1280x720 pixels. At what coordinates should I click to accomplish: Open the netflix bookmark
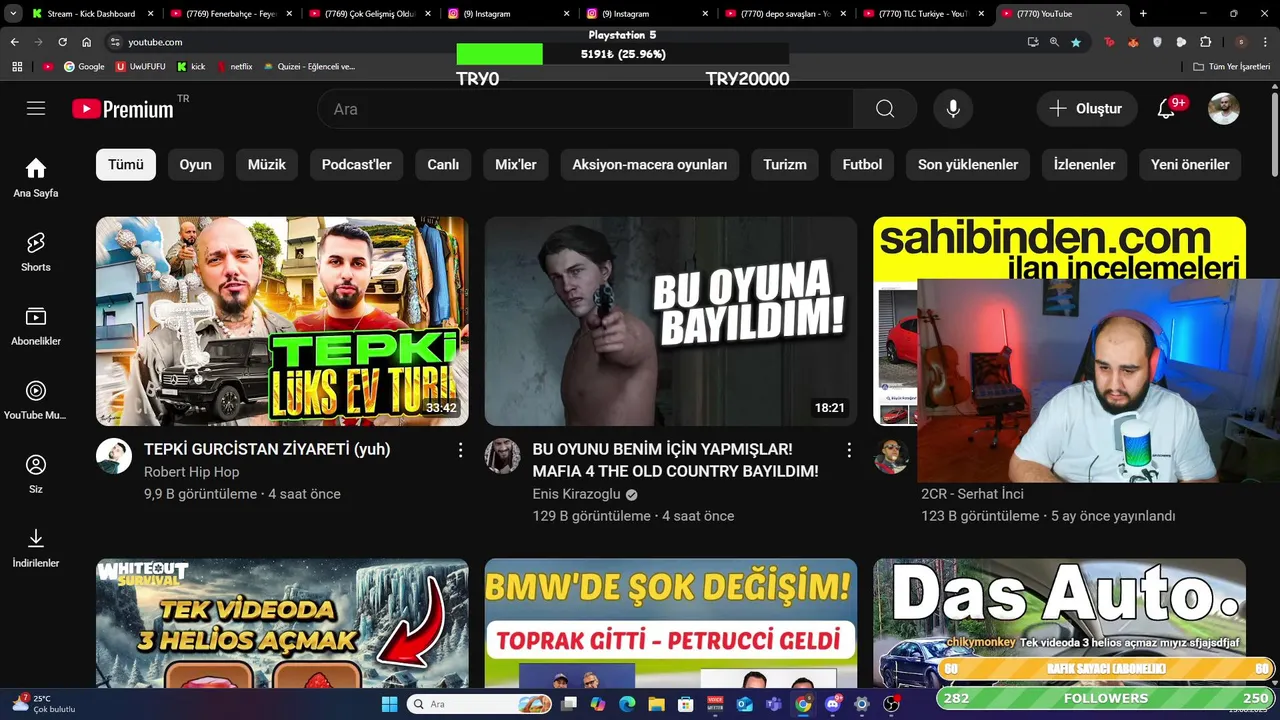[x=235, y=66]
